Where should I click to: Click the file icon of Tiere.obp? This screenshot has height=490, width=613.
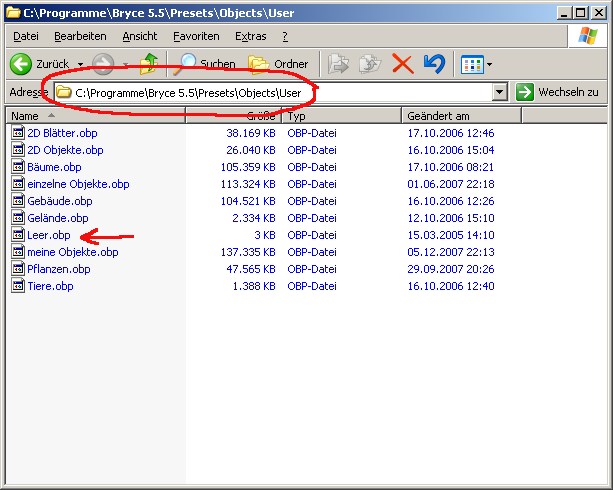tap(18, 286)
